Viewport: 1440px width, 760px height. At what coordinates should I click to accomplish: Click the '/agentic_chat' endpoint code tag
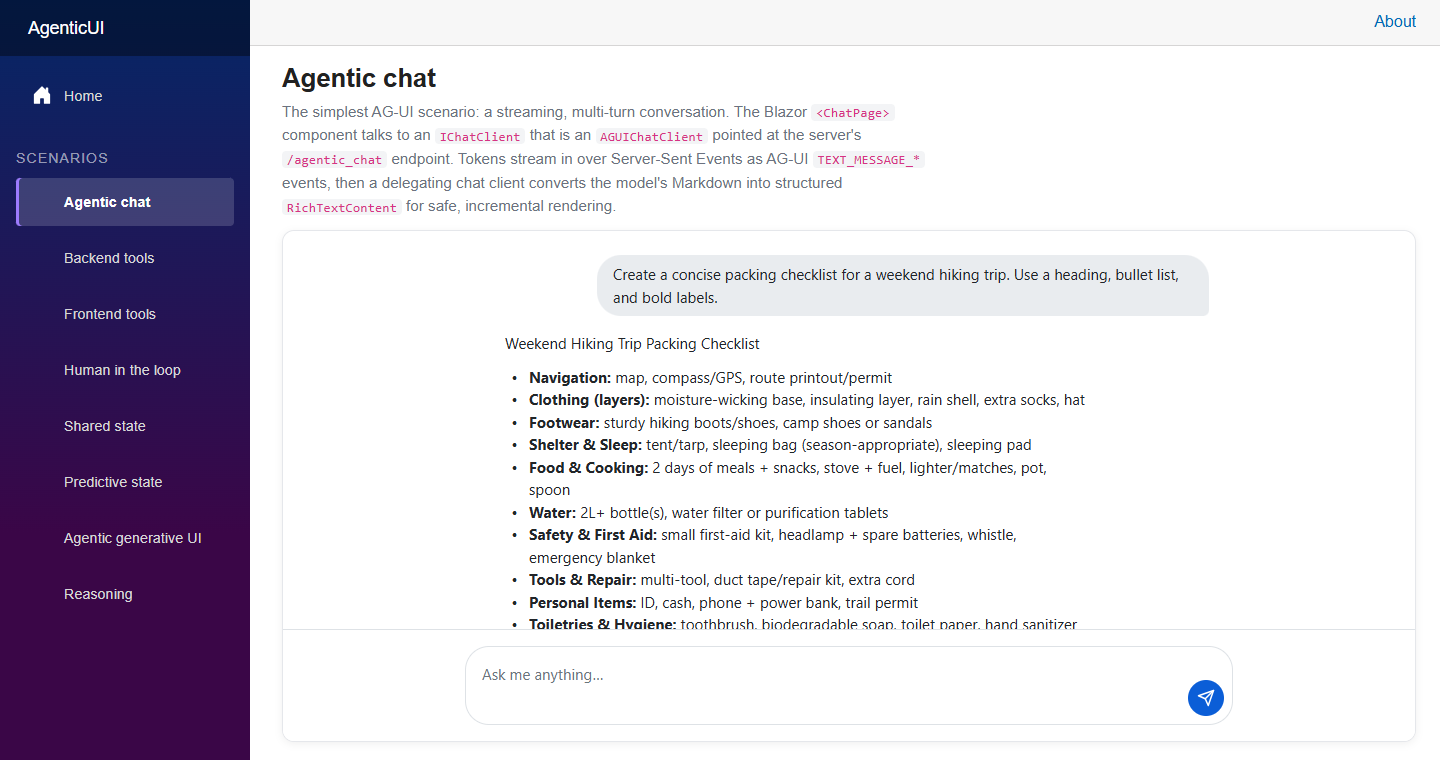click(x=334, y=160)
